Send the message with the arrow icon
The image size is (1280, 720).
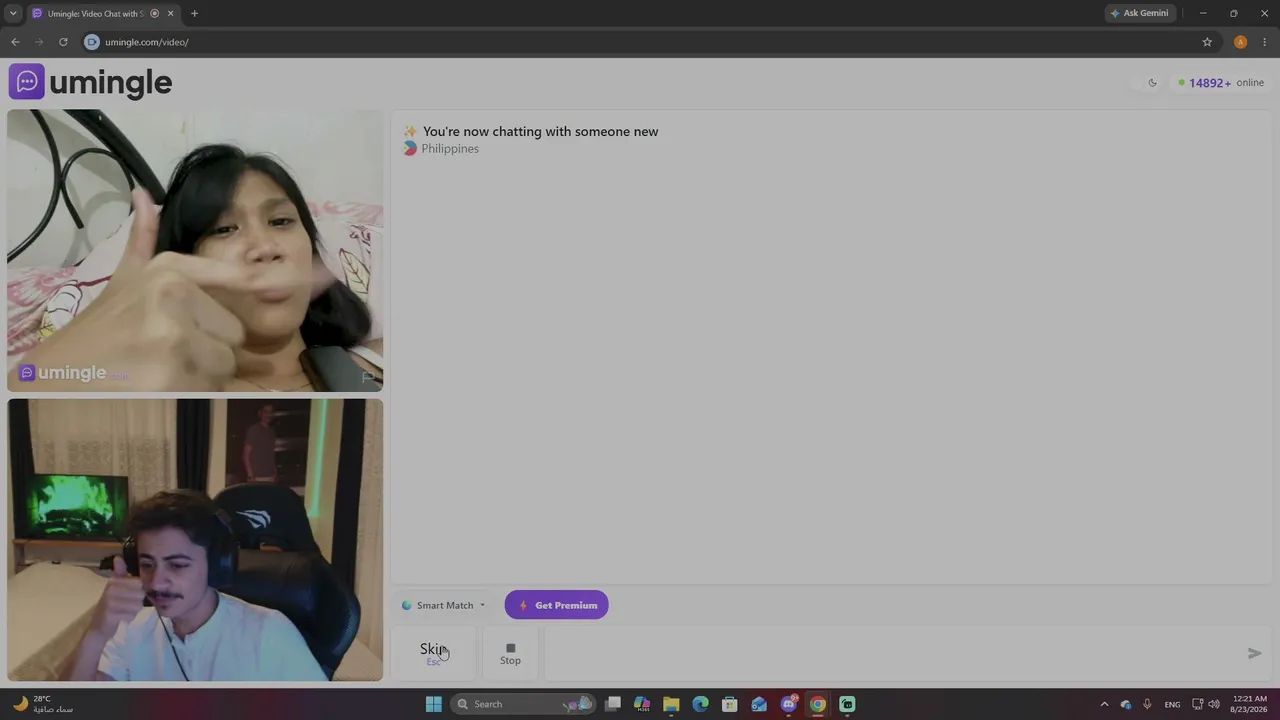pyautogui.click(x=1254, y=653)
